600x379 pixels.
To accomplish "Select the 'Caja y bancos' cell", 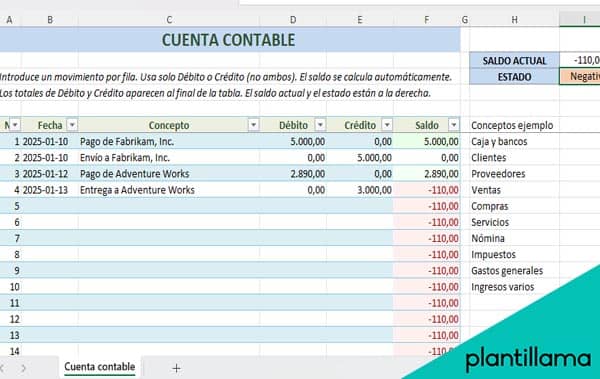I will tap(514, 141).
